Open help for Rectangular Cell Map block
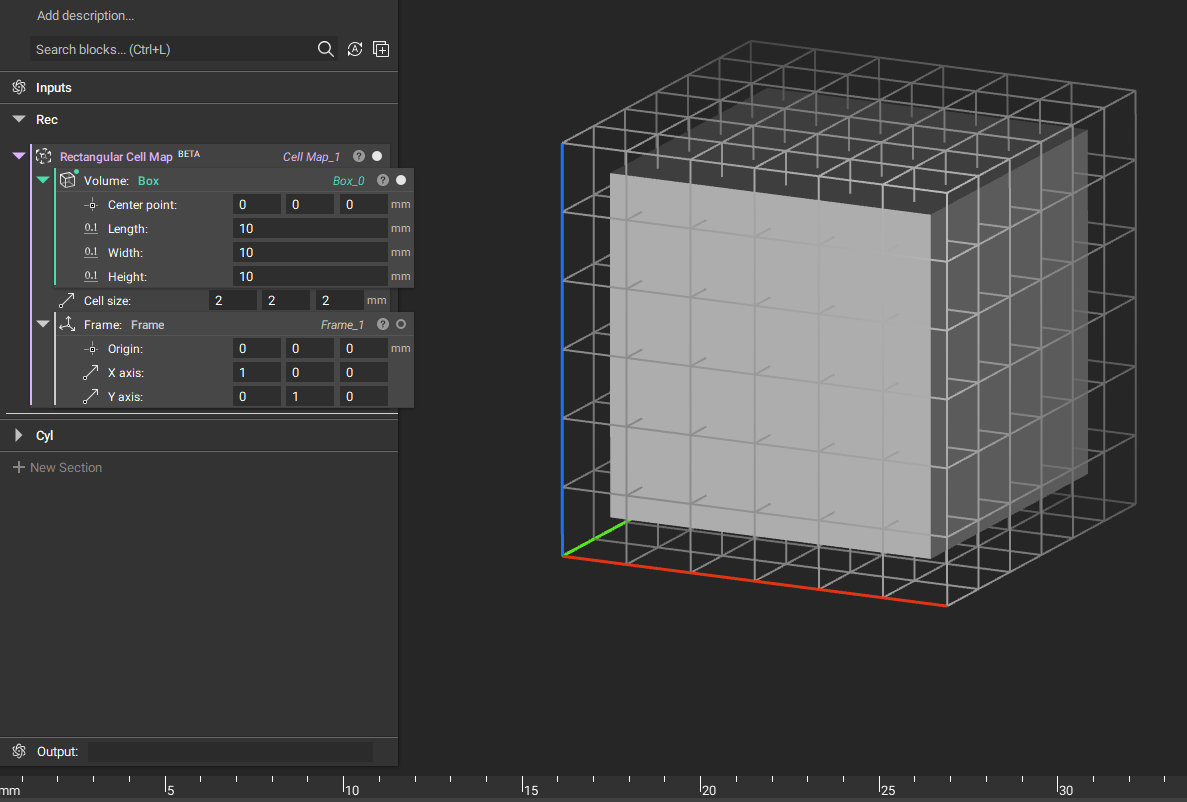Image resolution: width=1187 pixels, height=802 pixels. click(x=359, y=156)
